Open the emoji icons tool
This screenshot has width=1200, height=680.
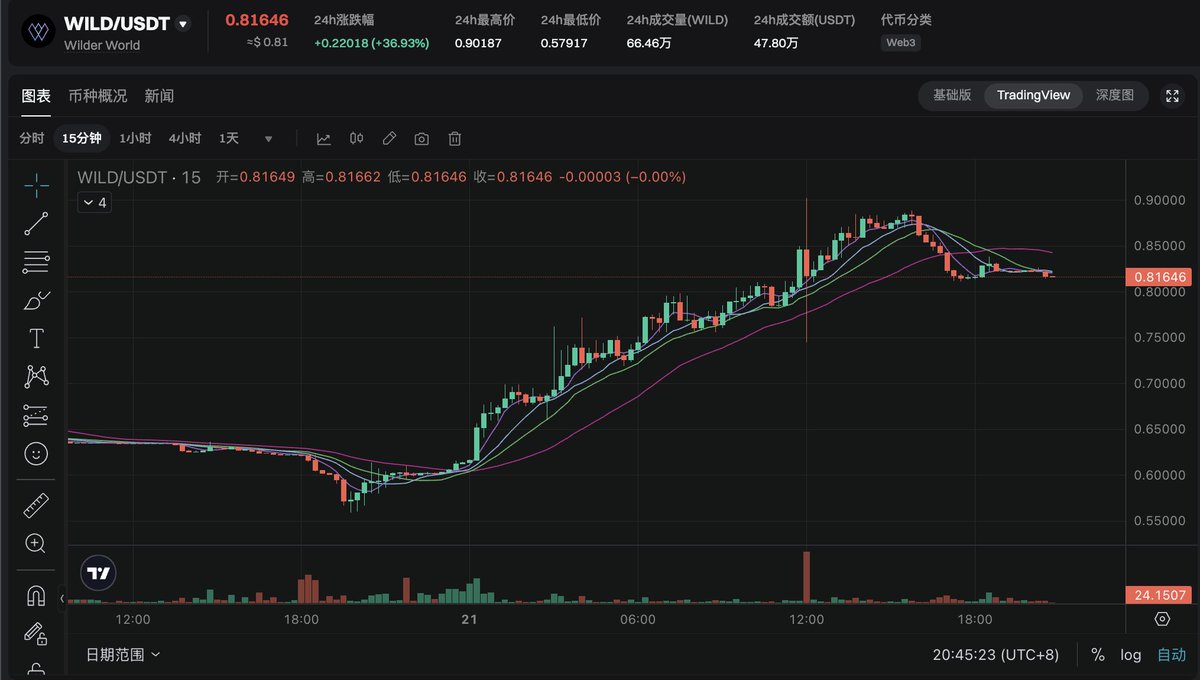point(36,453)
